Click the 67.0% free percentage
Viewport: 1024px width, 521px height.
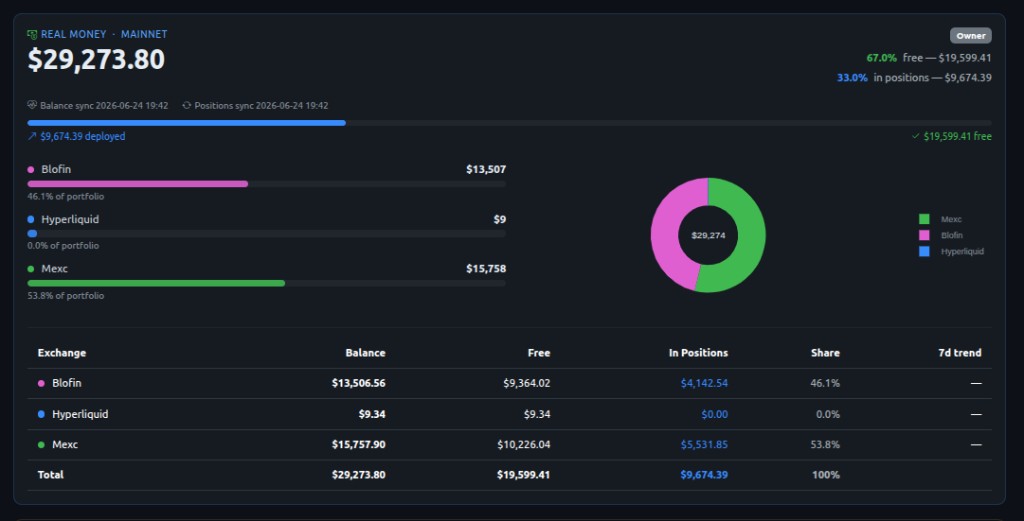(881, 58)
